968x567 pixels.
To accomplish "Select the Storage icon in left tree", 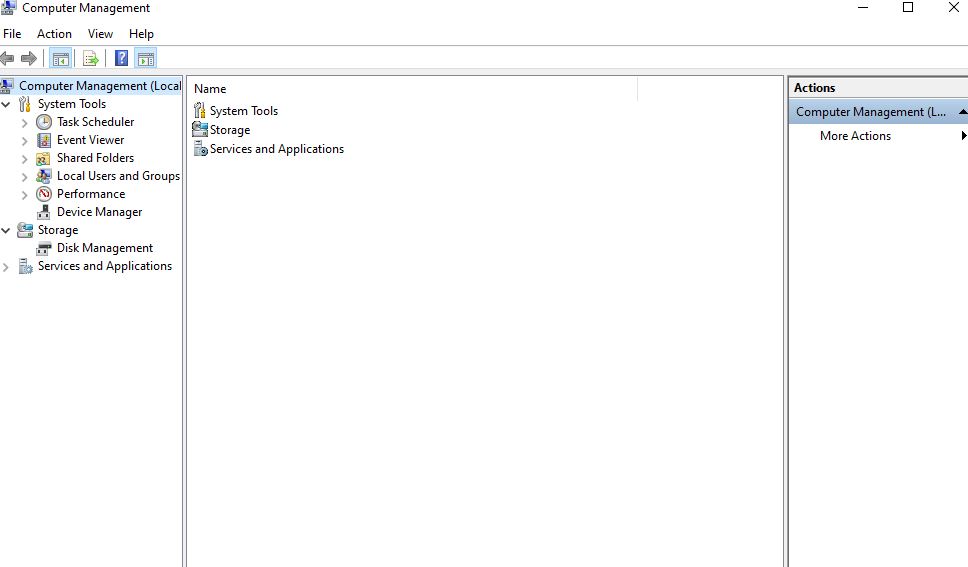I will (25, 230).
